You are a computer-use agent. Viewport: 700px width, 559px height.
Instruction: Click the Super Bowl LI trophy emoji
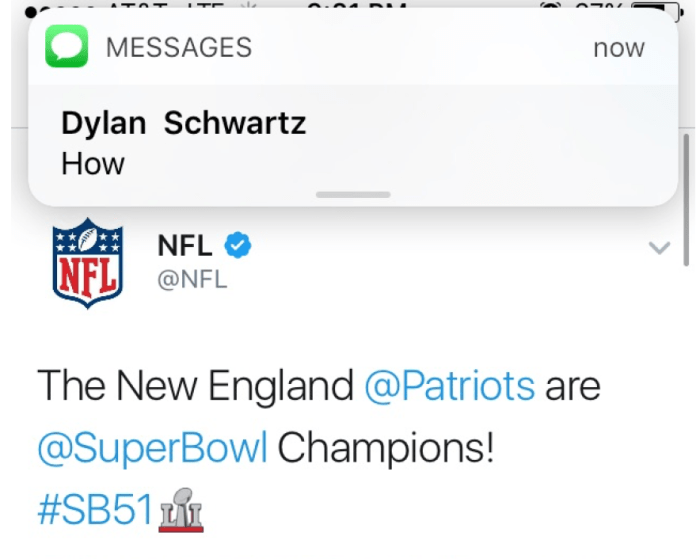pyautogui.click(x=181, y=509)
